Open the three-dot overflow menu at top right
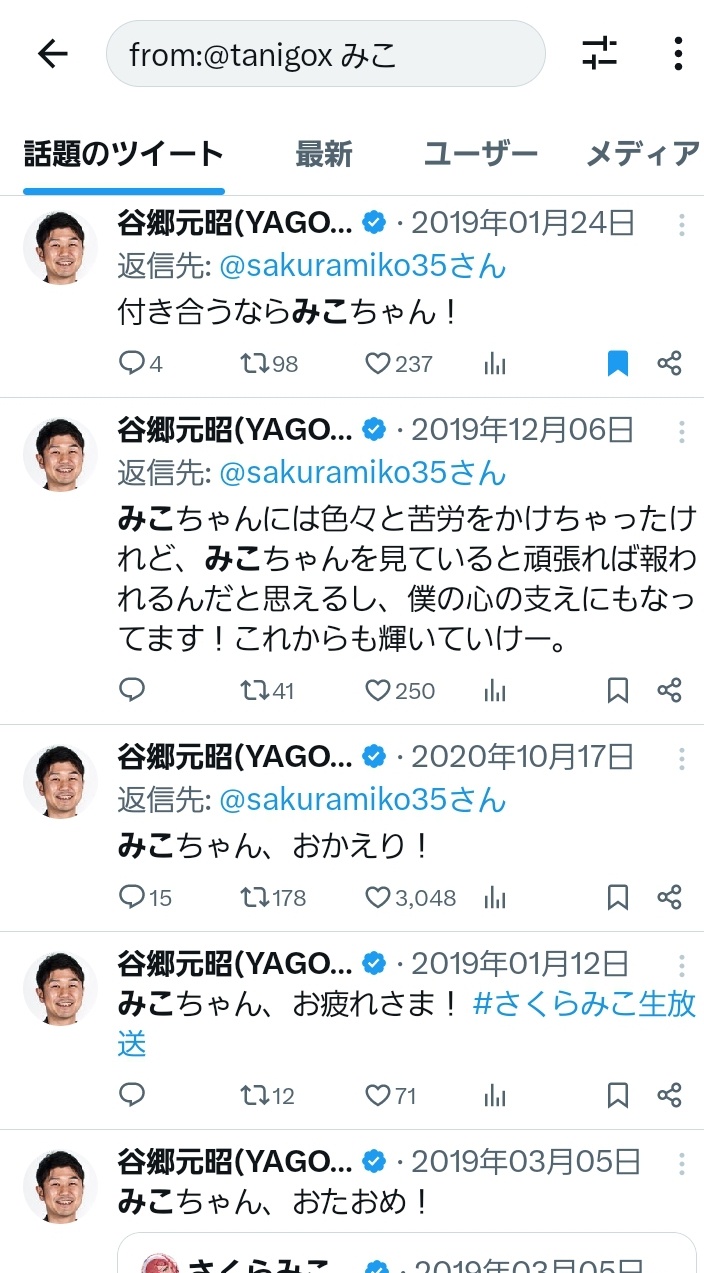Screen dimensions: 704x1273 (x=678, y=53)
